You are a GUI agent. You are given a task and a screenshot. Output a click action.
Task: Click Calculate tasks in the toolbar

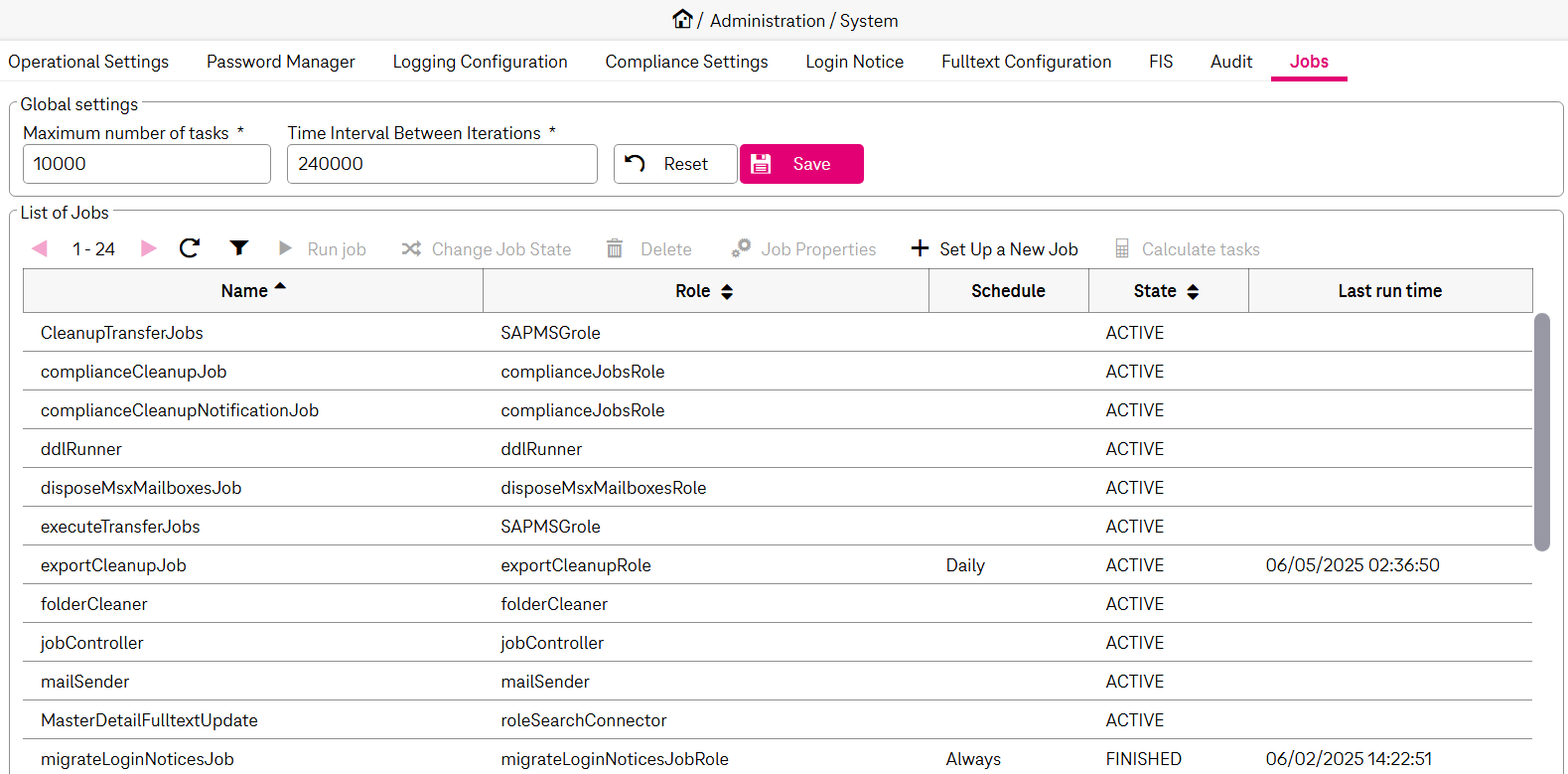tap(1187, 249)
